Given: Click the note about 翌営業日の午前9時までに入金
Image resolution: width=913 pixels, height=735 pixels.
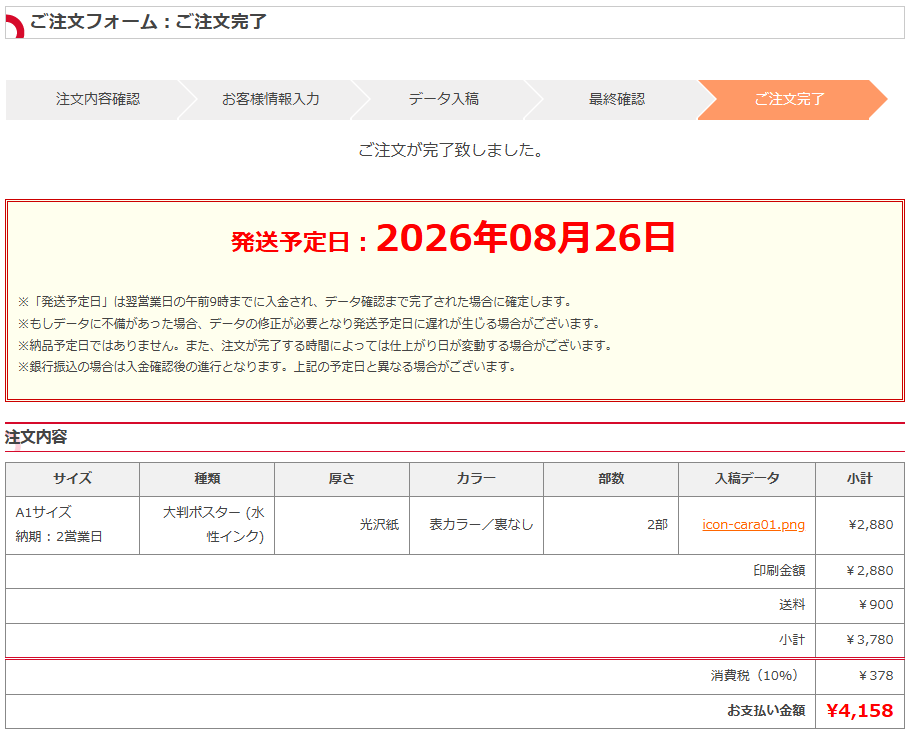Looking at the screenshot, I should point(296,302).
